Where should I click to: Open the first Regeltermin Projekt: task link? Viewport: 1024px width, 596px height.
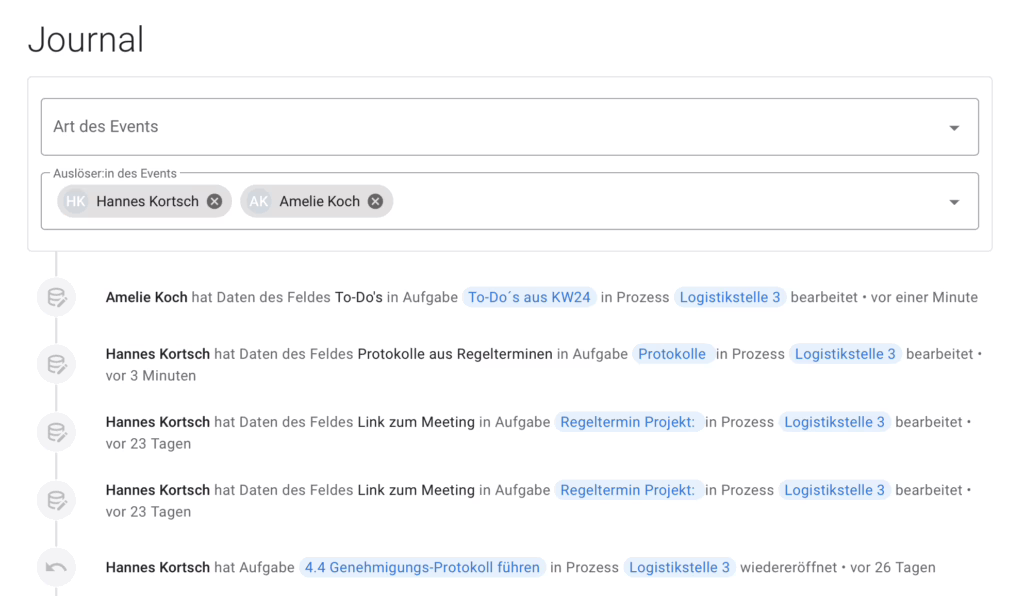(628, 422)
